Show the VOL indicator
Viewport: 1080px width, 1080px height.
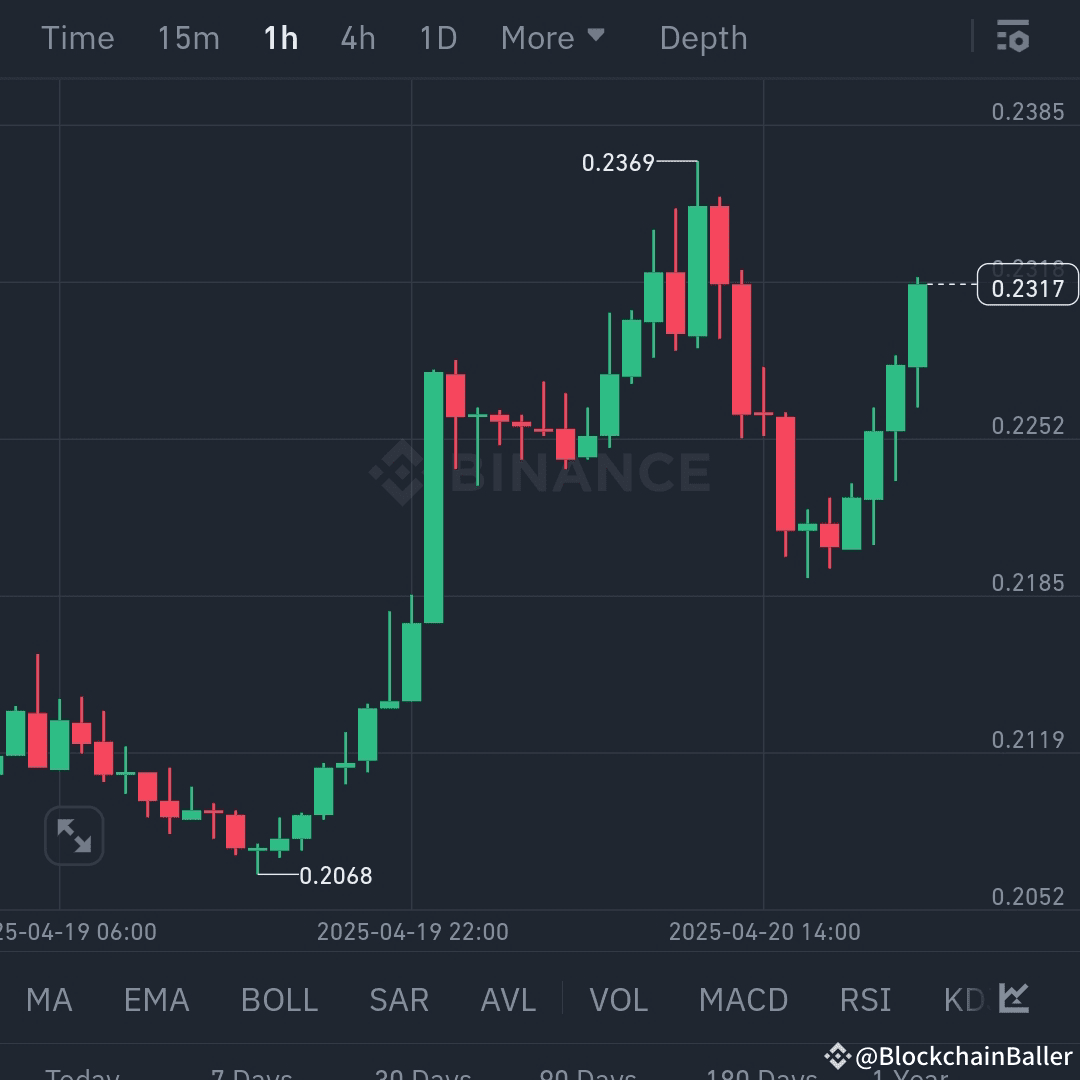[618, 999]
